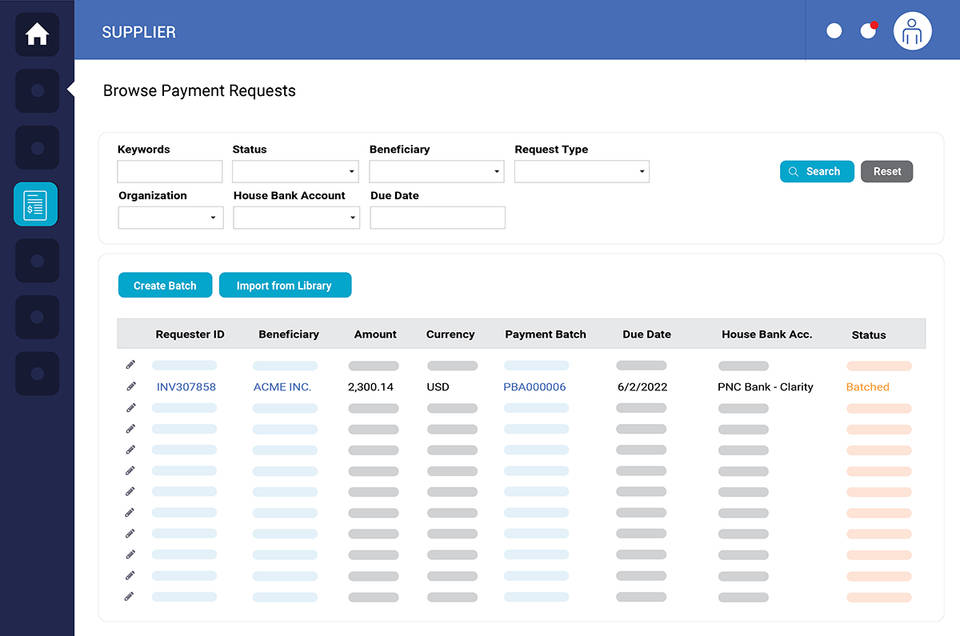Edit the INV307858 row via its pencil icon

(130, 385)
